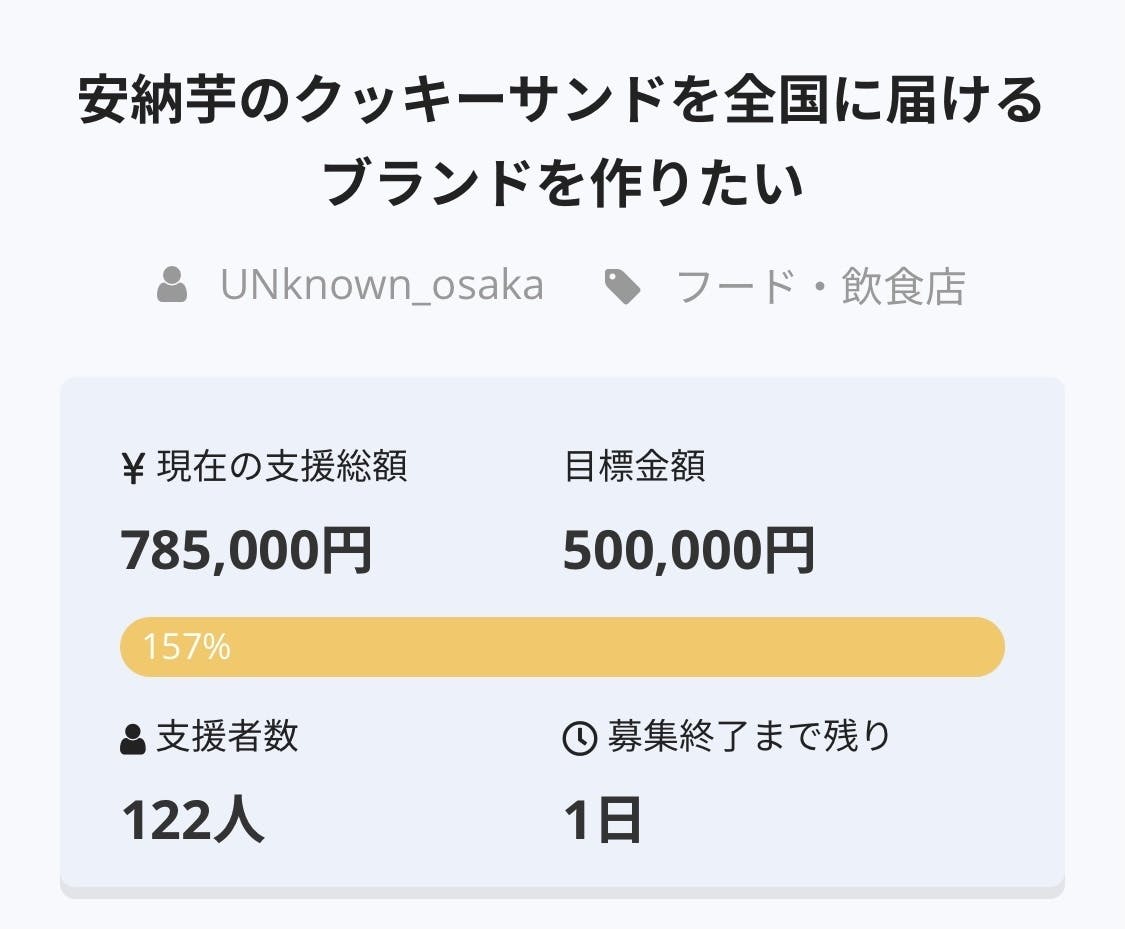The image size is (1125, 929).
Task: Click the yen icon beside 現在の支援総額
Action: point(133,468)
